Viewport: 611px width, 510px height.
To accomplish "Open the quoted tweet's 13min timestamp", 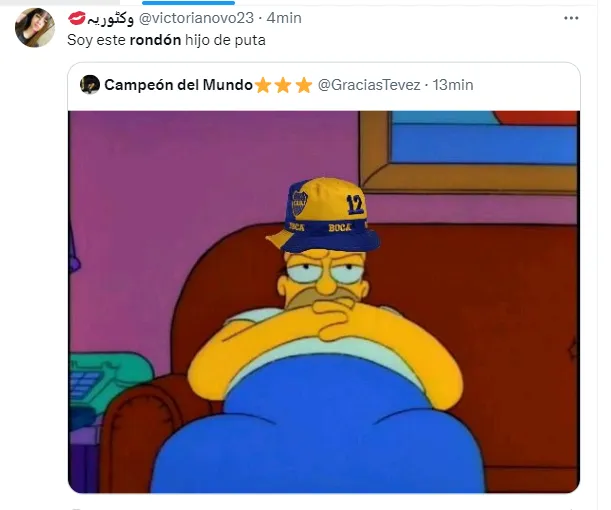I will 453,85.
